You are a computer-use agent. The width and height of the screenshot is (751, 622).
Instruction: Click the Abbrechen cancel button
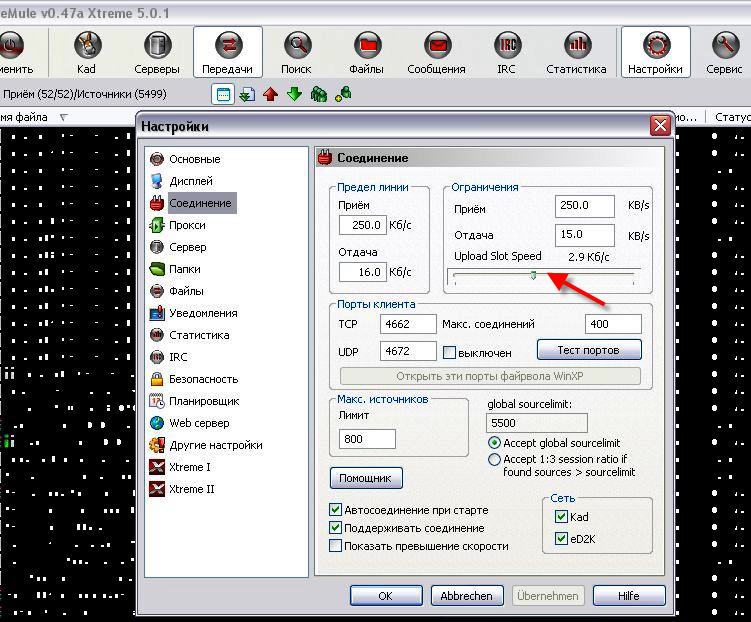467,596
